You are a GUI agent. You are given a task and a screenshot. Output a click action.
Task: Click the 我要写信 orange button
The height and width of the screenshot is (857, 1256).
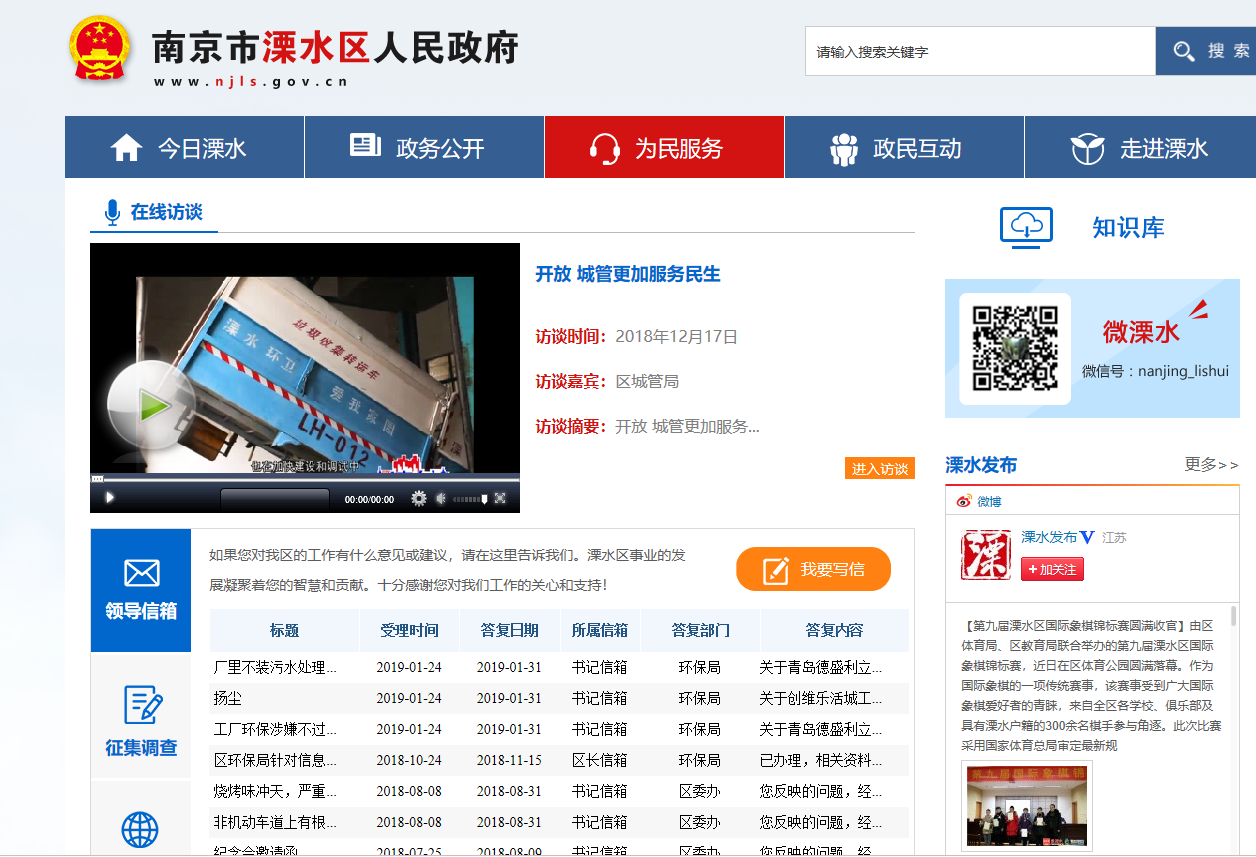[x=813, y=569]
